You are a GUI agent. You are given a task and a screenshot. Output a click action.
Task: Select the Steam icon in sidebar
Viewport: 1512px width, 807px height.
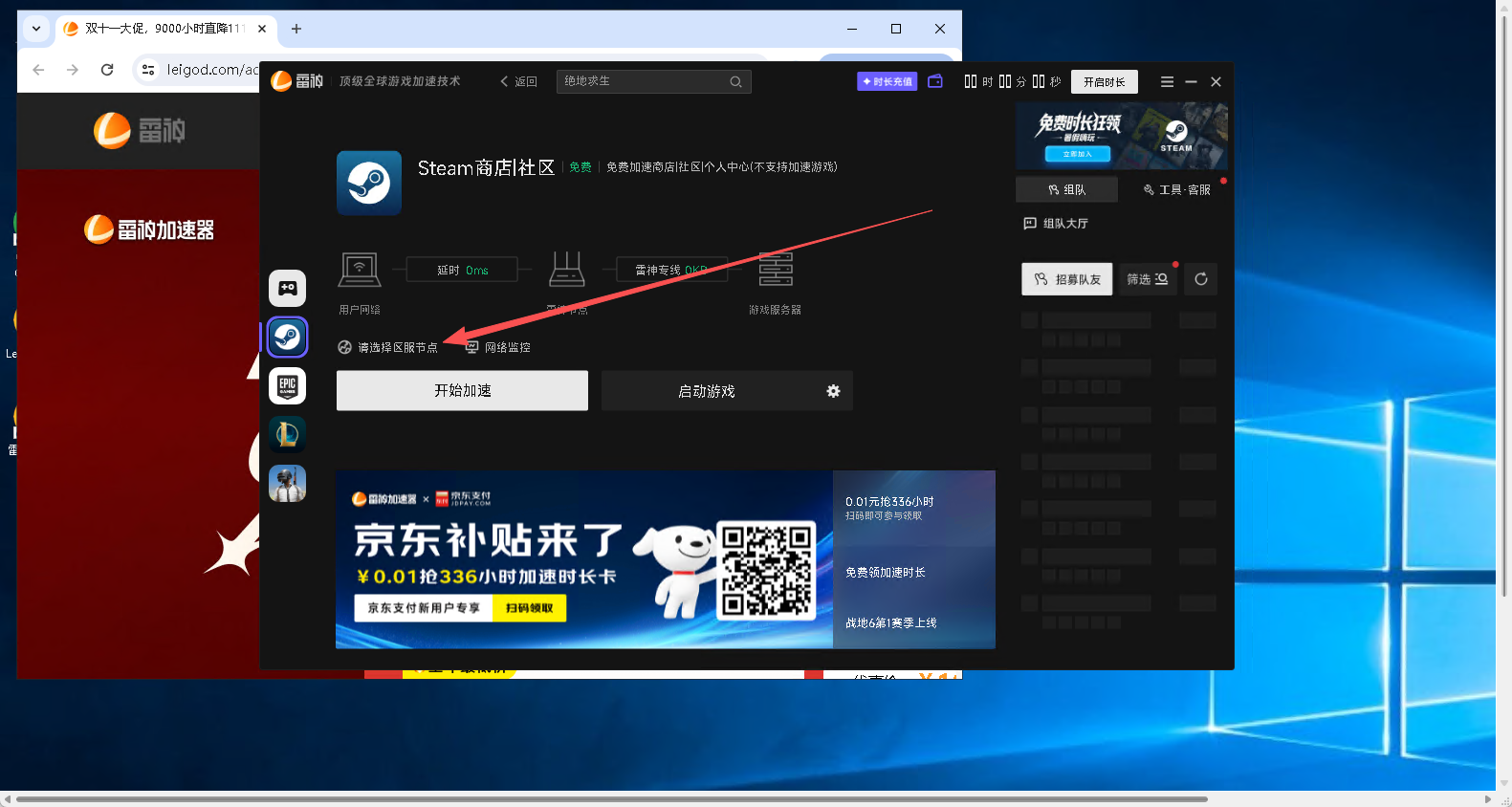pos(287,337)
